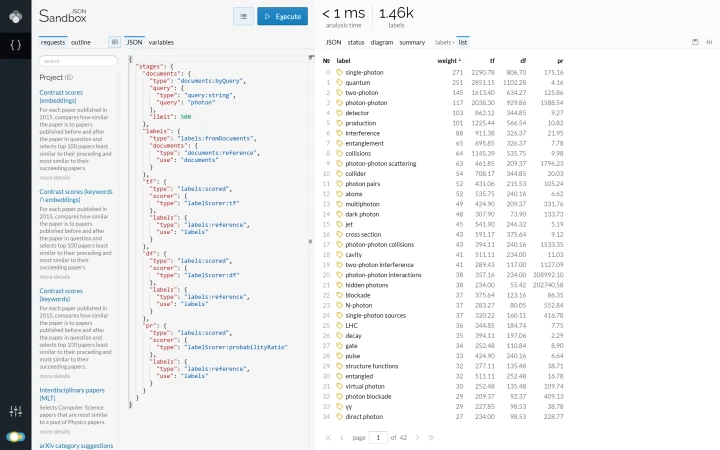The width and height of the screenshot is (720, 450).
Task: Click the tag icon for interference
Action: tap(339, 133)
